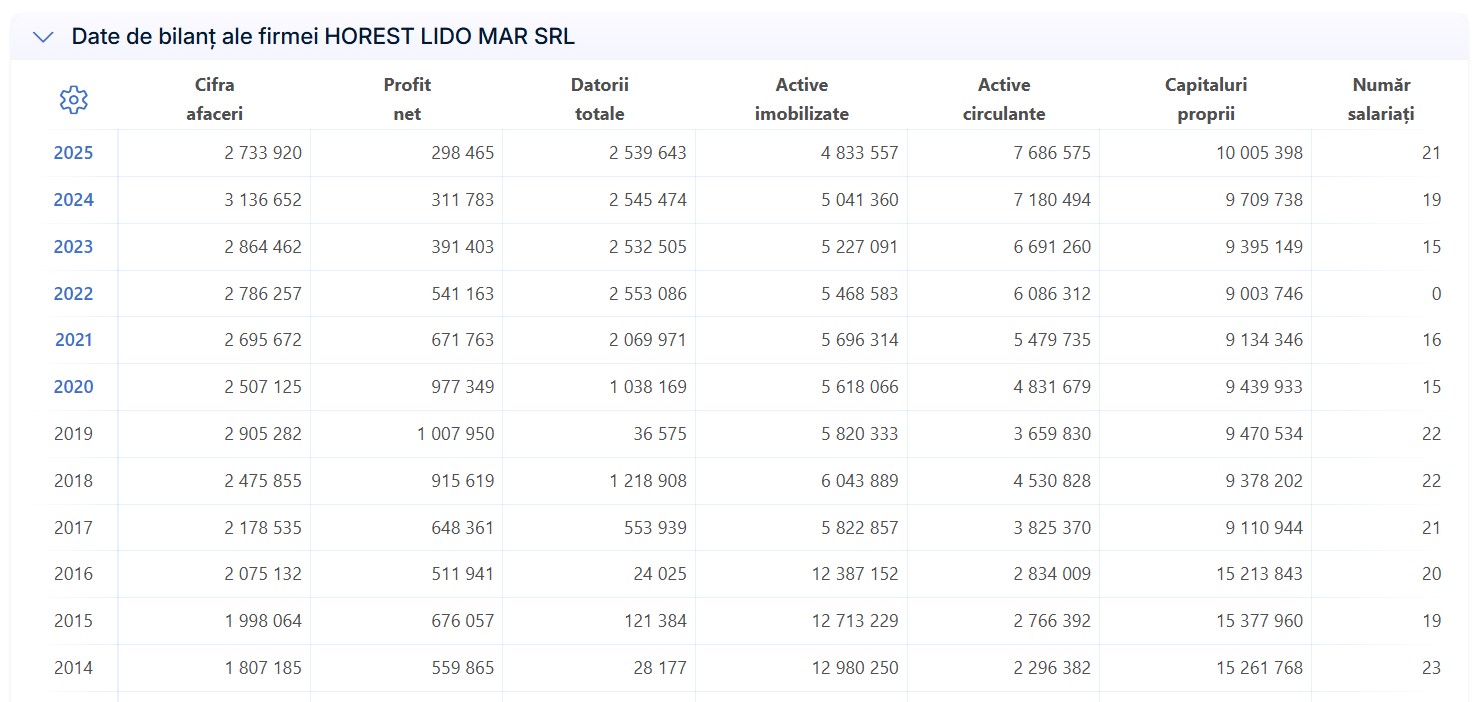Click the Cifra afaceri column header
Screen dimensions: 1472x702
coord(215,99)
